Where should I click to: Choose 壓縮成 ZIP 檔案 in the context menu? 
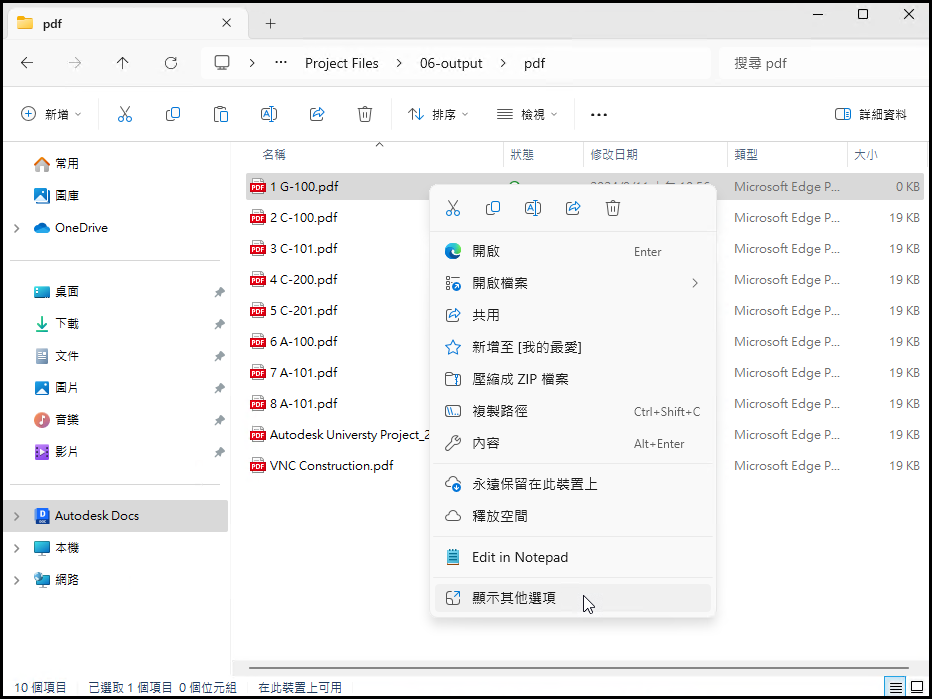point(572,379)
